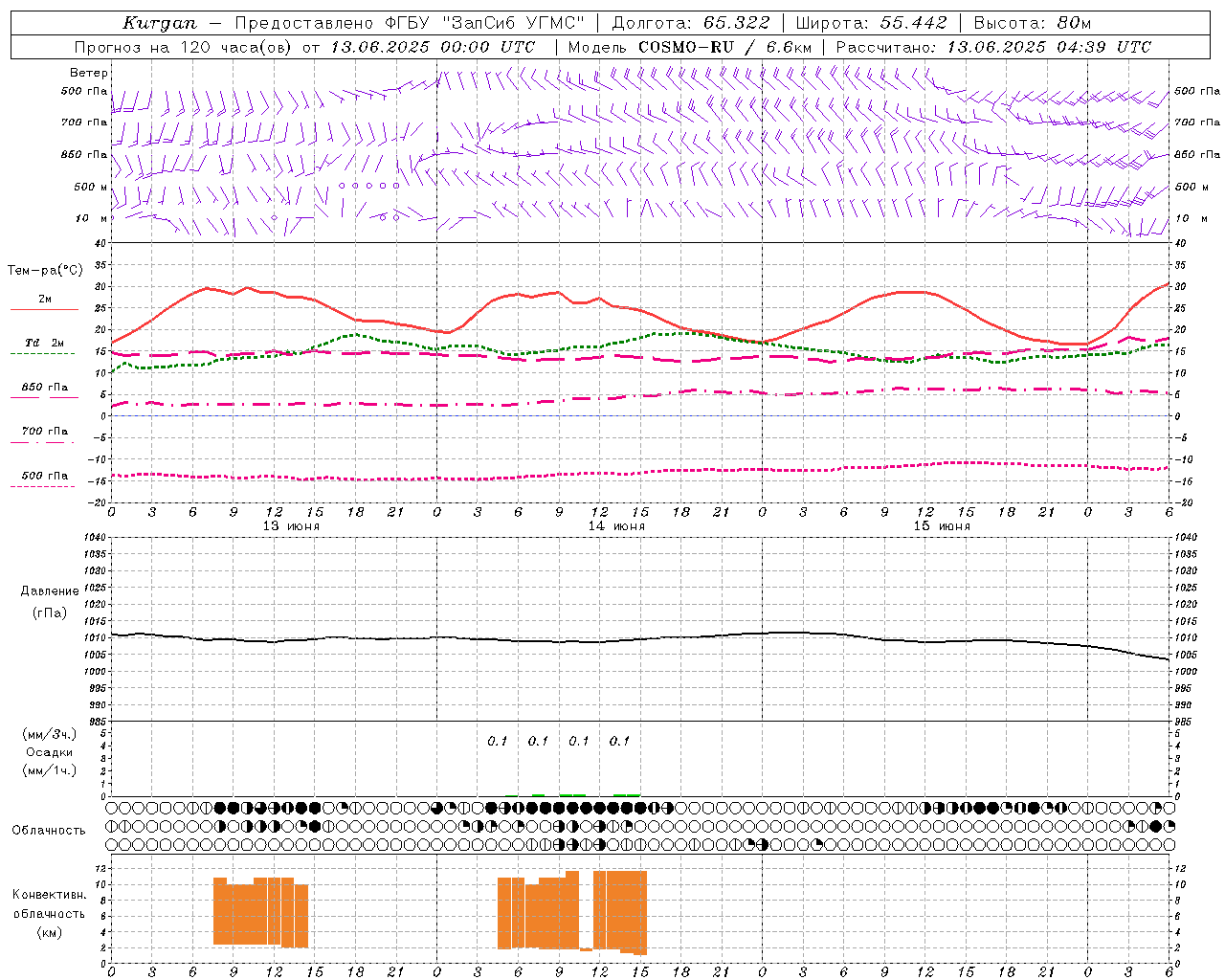Click the 'Осадки' precipitation label
The image size is (1225, 980).
(49, 752)
